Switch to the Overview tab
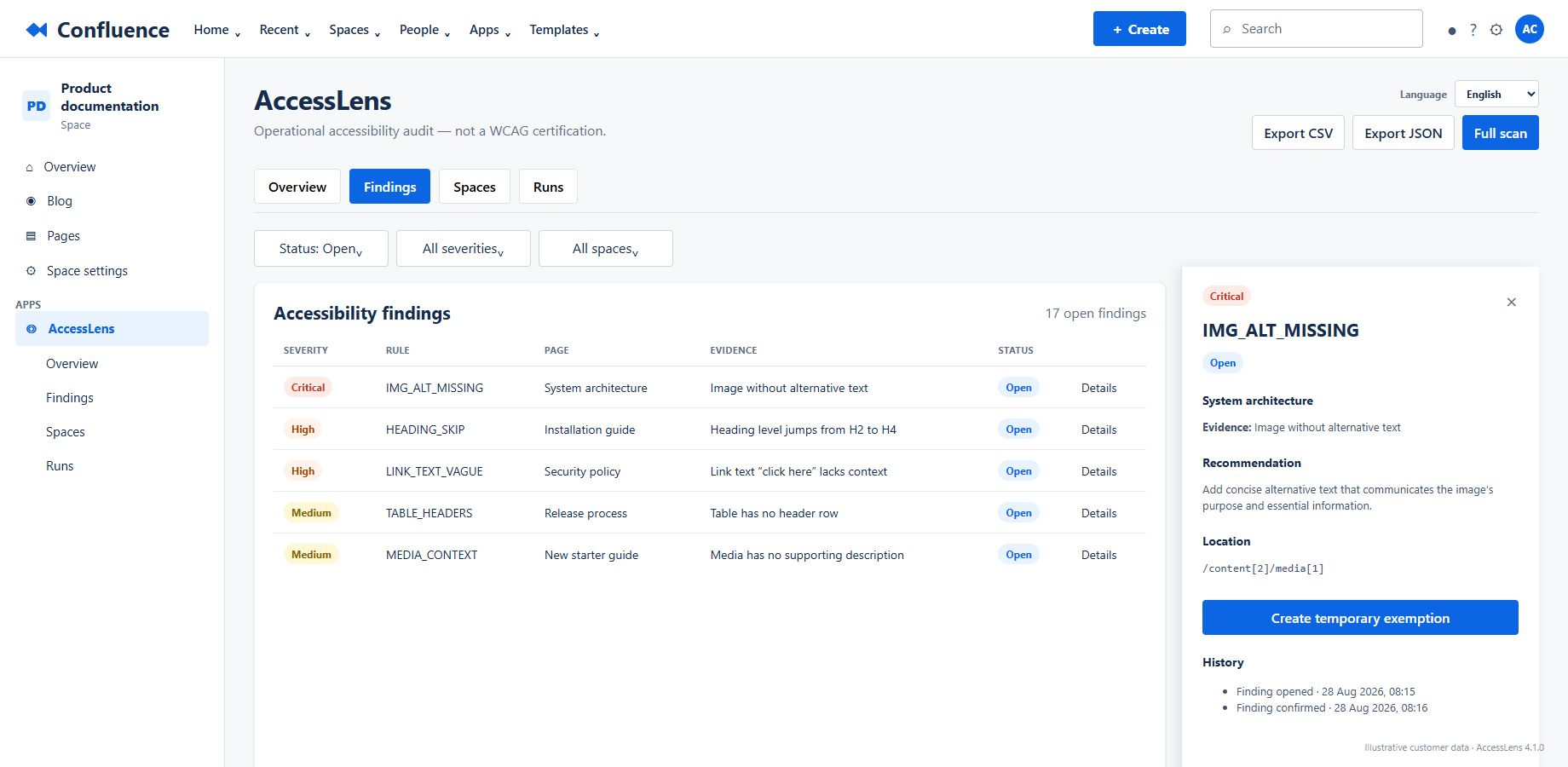The width and height of the screenshot is (1568, 767). 297,187
